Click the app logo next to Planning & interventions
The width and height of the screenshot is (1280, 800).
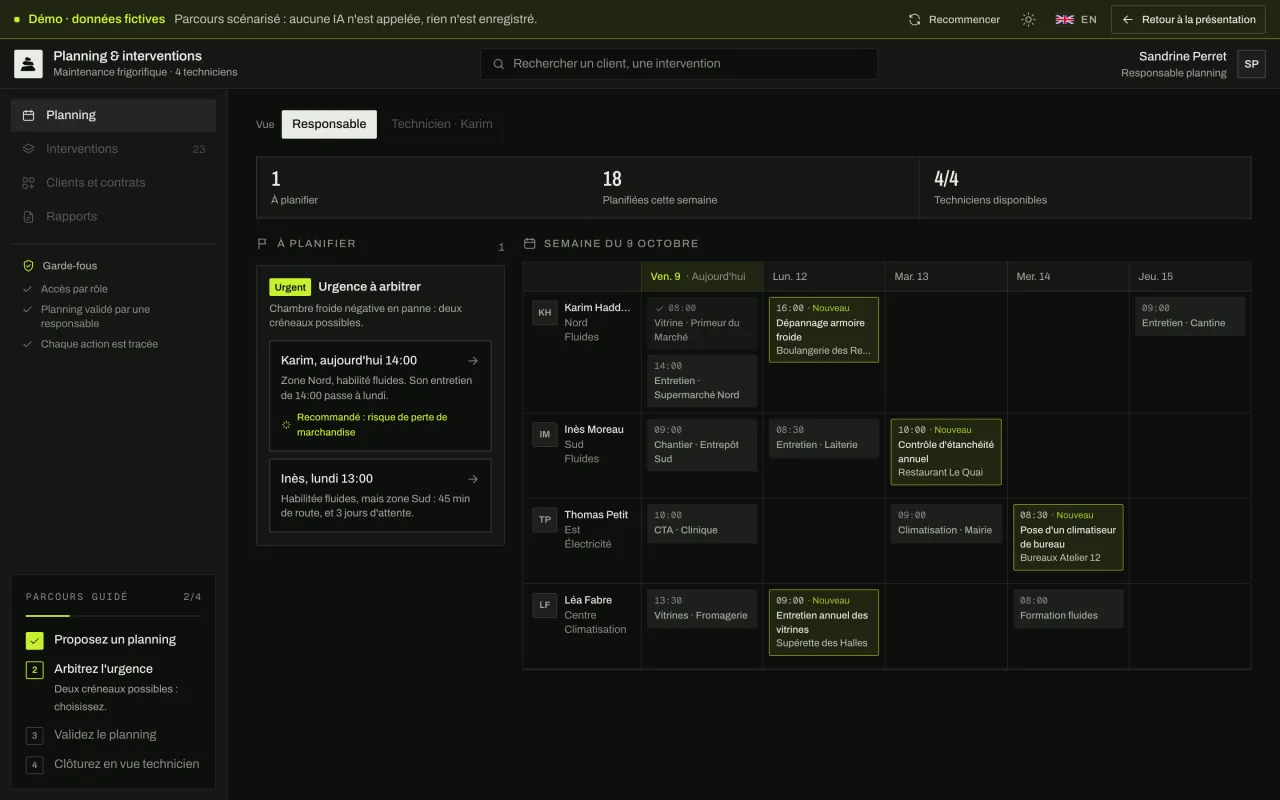28,64
